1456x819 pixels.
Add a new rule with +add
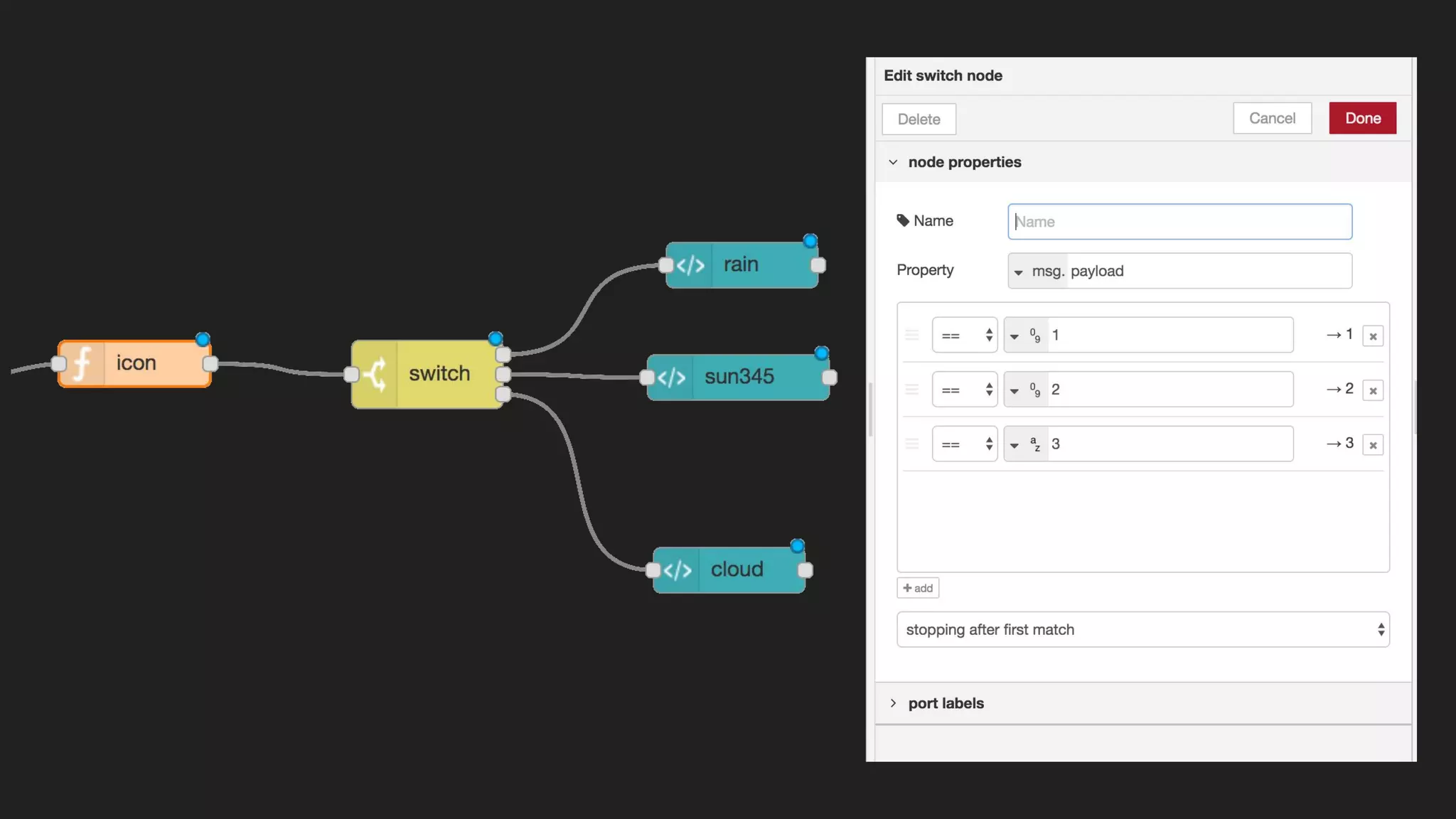[918, 588]
